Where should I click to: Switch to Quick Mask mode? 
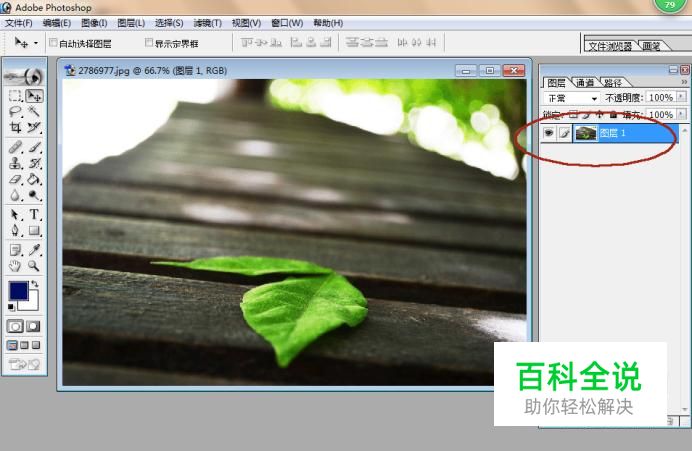pyautogui.click(x=33, y=327)
